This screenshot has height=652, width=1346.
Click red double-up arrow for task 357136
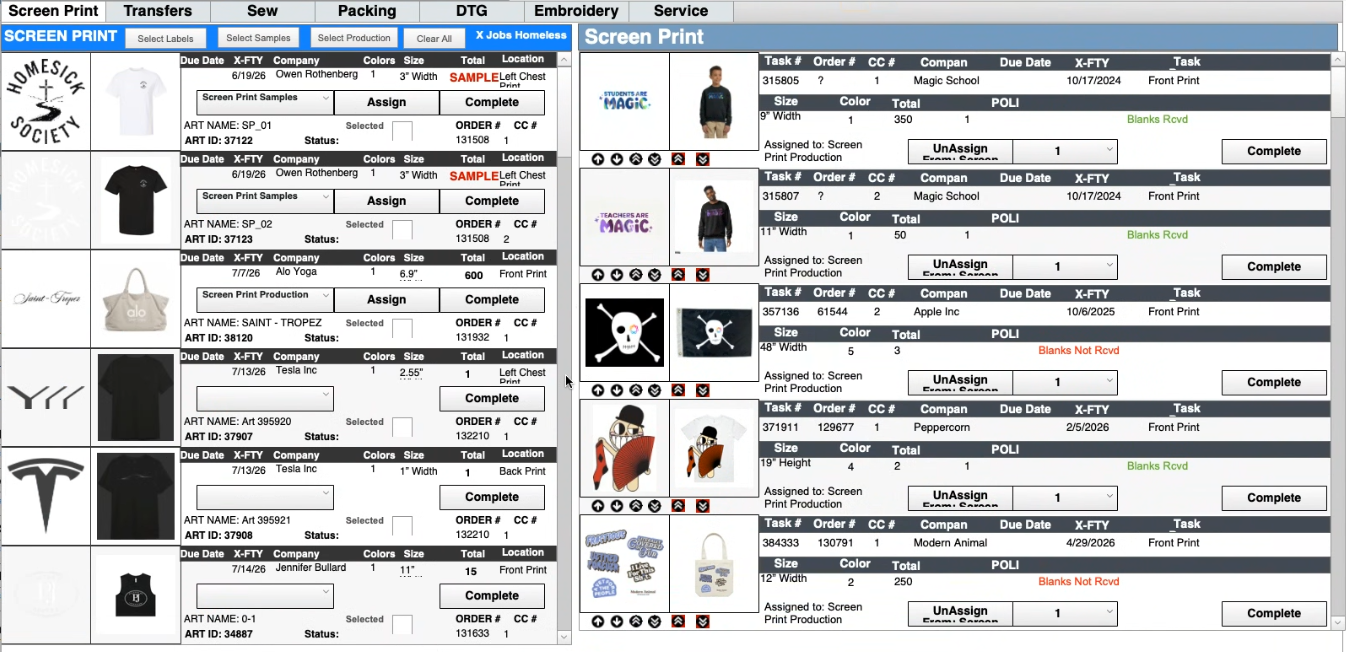[678, 390]
